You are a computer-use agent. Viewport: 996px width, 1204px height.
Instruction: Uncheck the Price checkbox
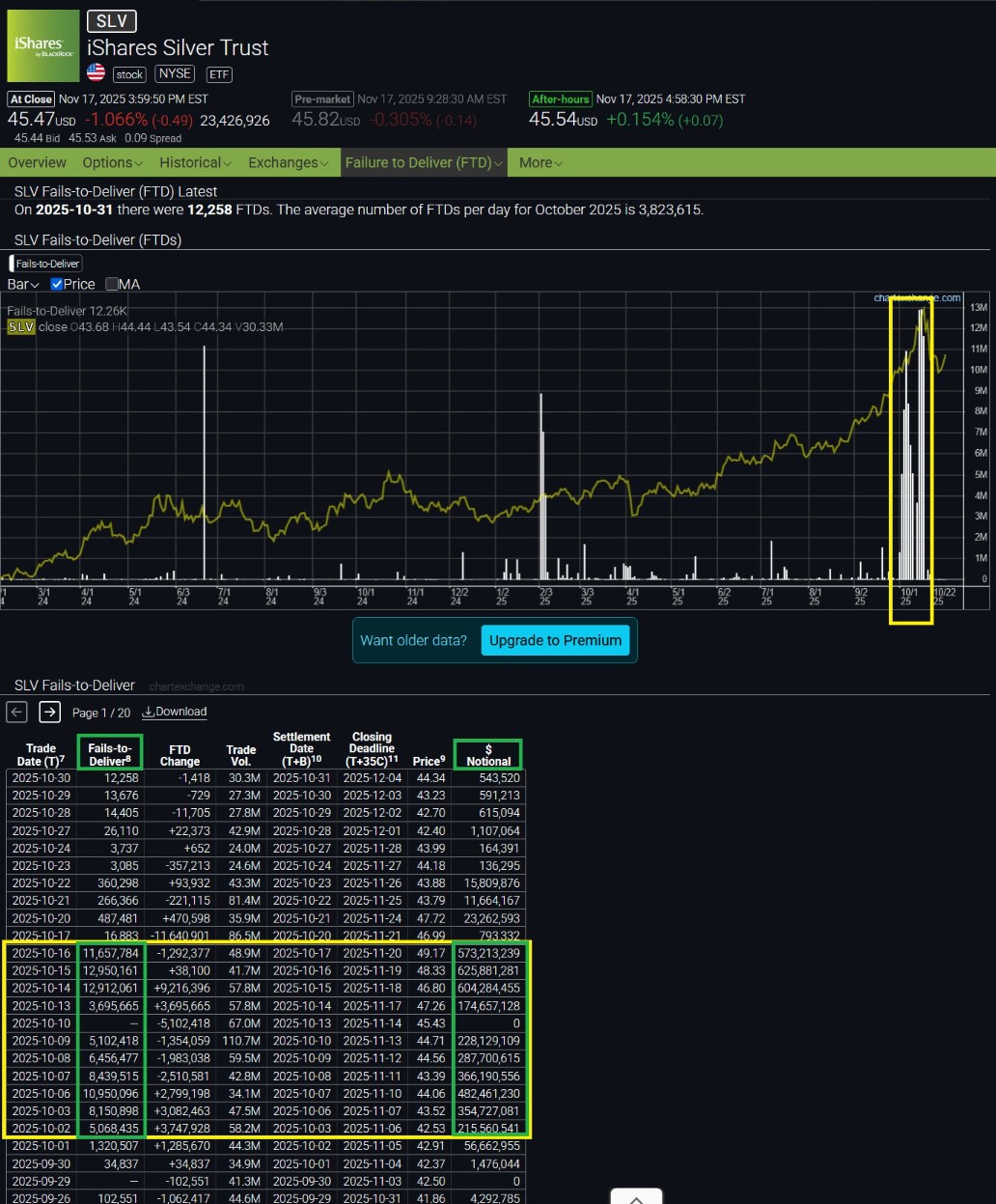57,284
